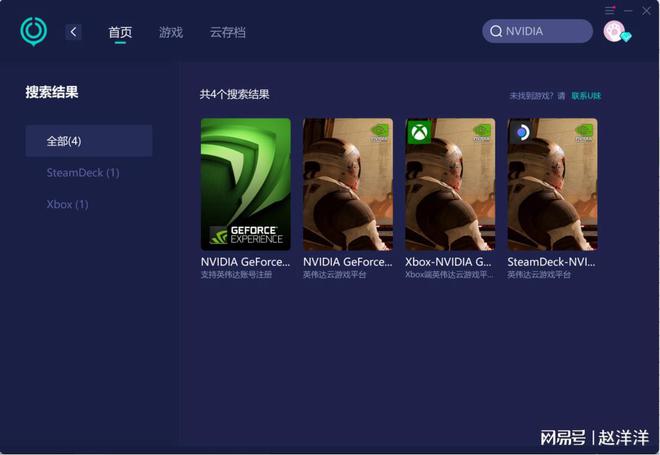
Task: Click the 共4个搜索结果 count text
Action: [234, 94]
